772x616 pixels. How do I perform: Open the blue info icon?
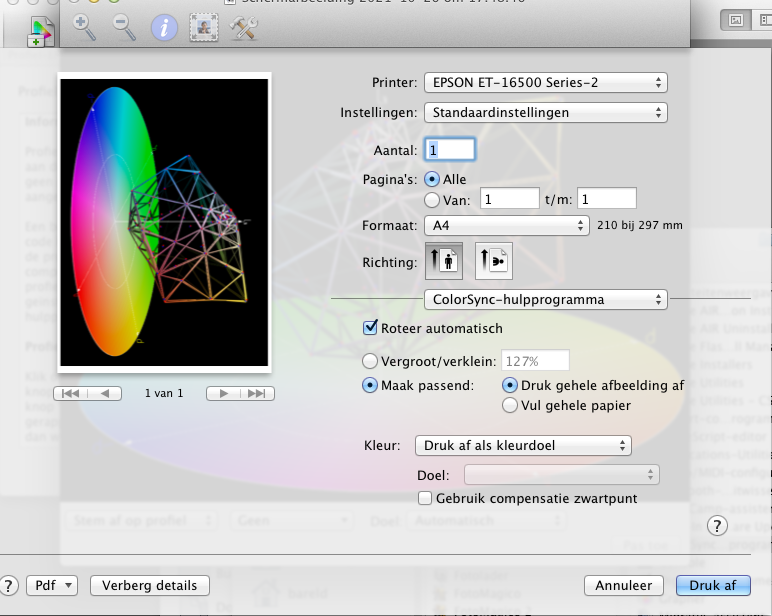164,27
